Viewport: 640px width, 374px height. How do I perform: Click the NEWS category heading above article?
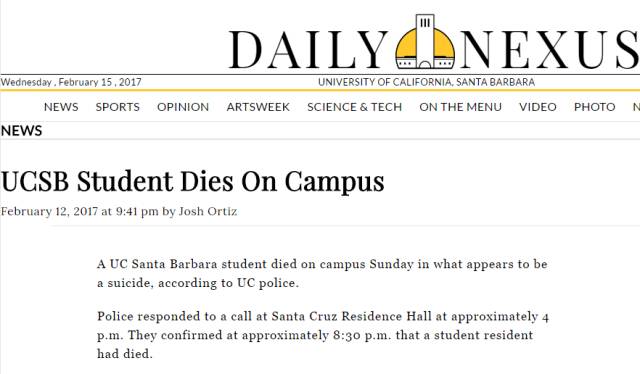21,131
